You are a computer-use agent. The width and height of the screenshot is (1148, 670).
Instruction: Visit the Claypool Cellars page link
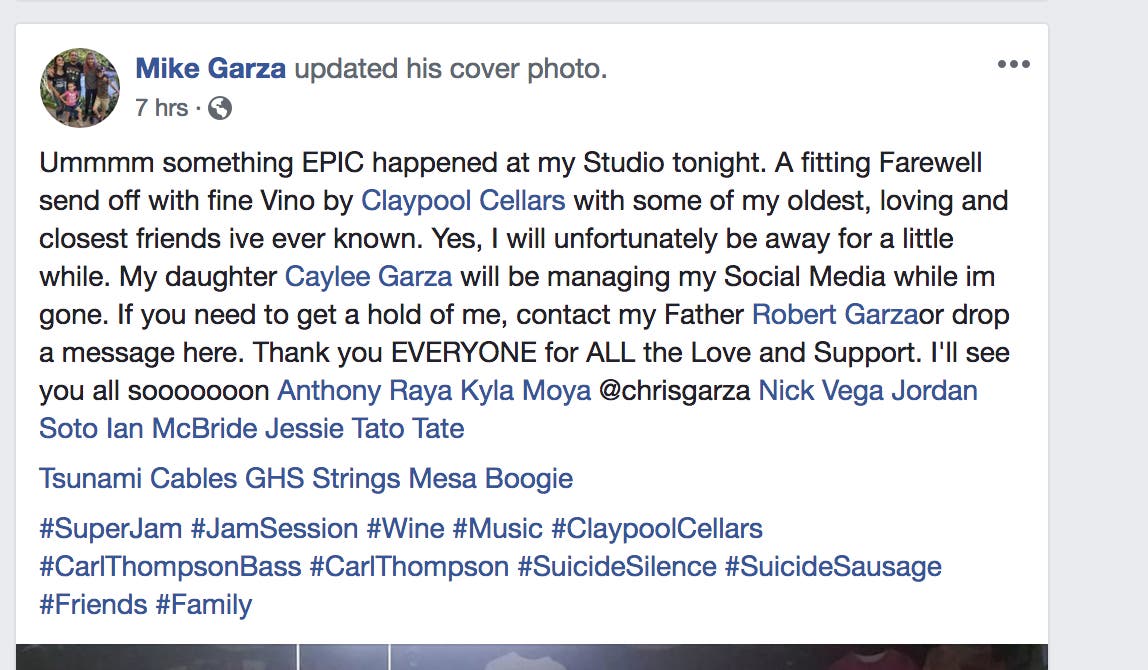tap(463, 201)
